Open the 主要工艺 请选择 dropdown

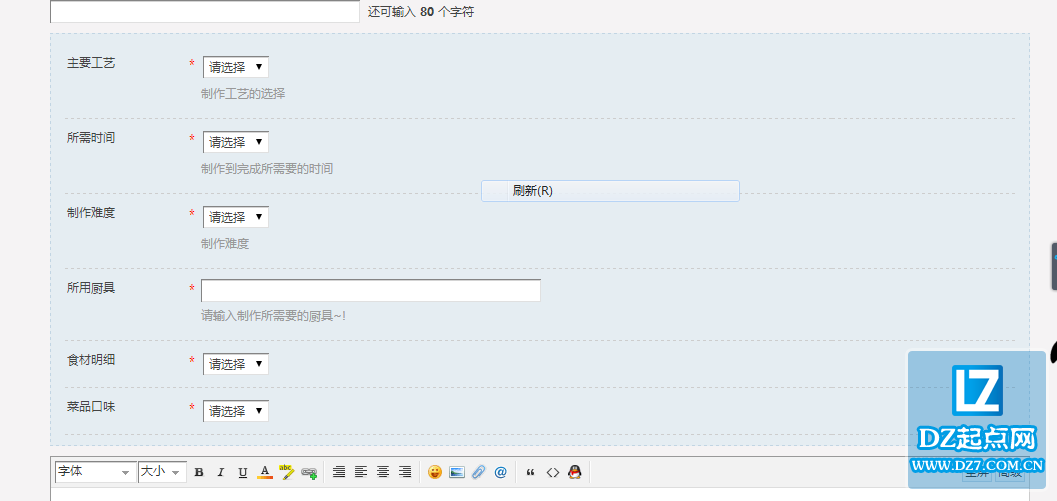pyautogui.click(x=235, y=67)
